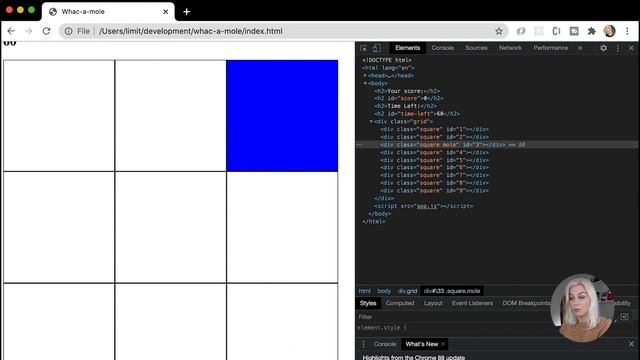Select the div square id 4 row

tap(497, 153)
